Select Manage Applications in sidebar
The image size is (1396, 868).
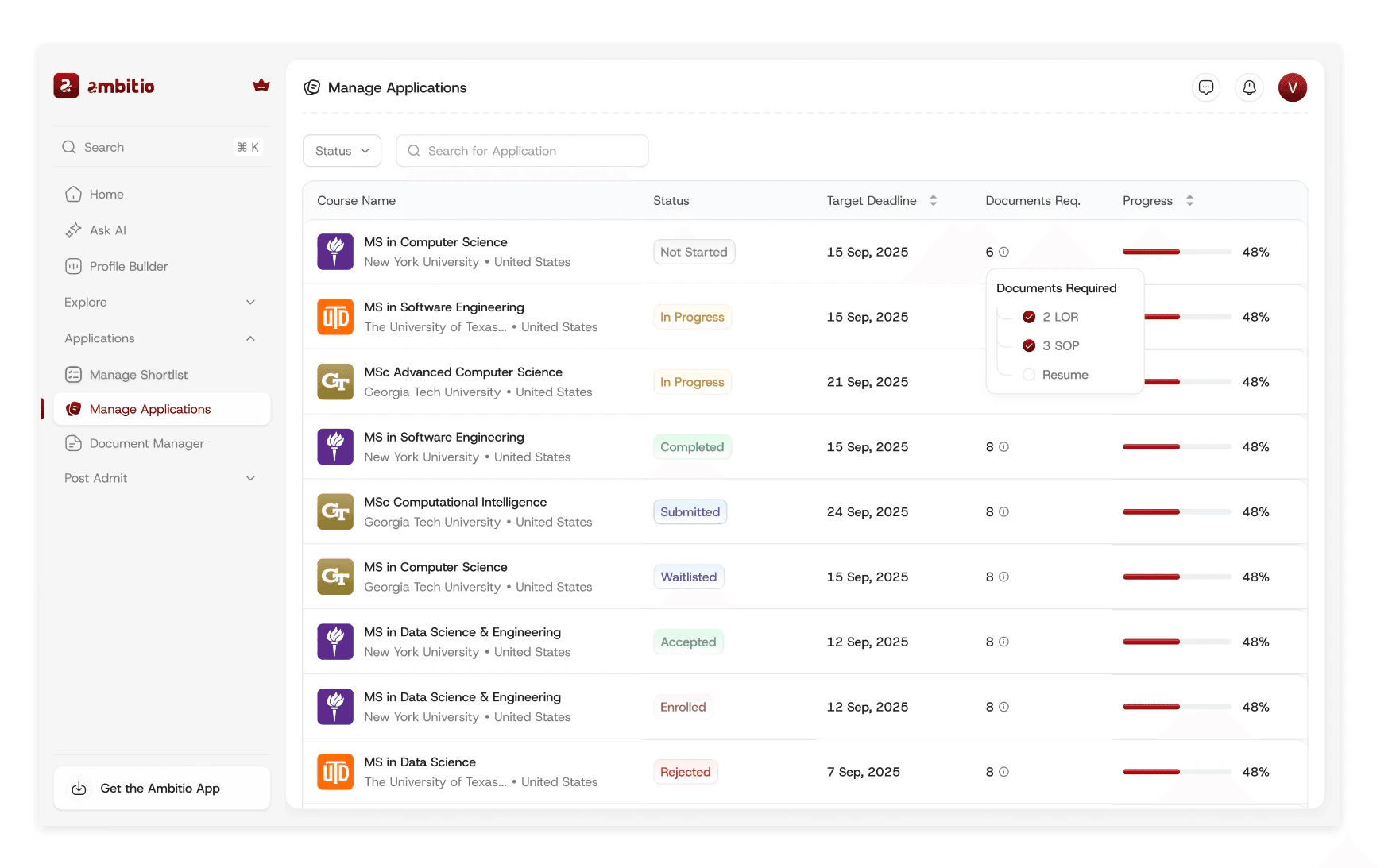162,409
